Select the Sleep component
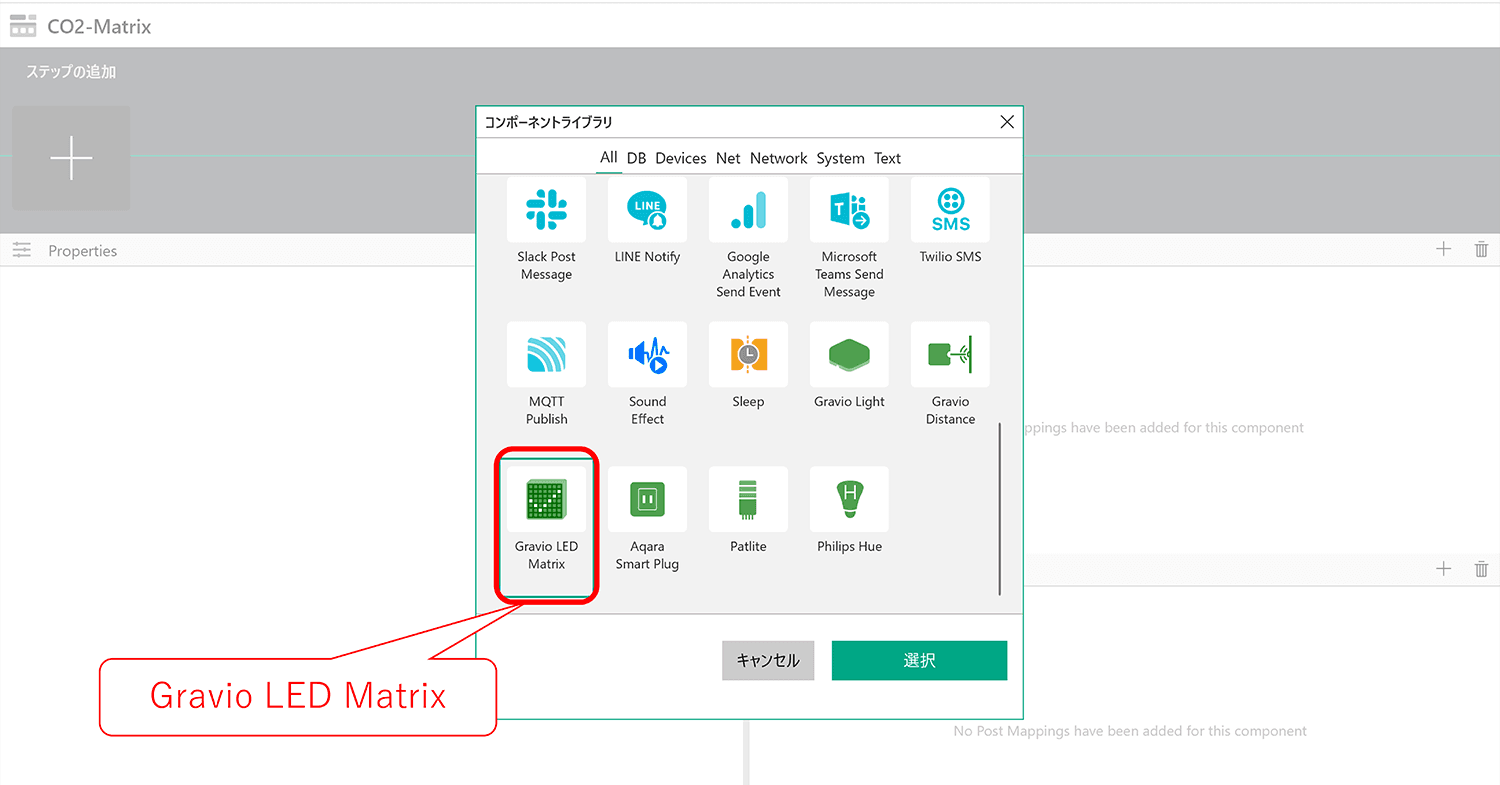The image size is (1500, 785). pyautogui.click(x=748, y=367)
